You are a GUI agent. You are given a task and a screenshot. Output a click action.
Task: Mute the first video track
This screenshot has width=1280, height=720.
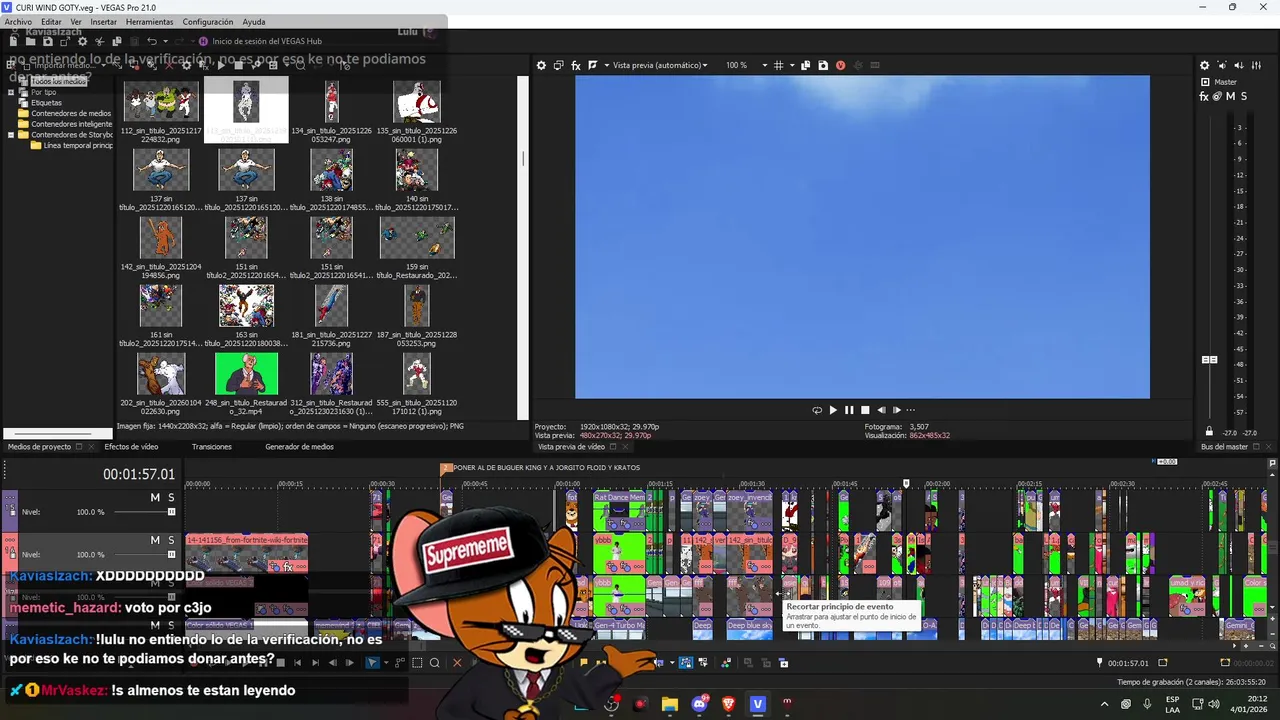click(155, 497)
